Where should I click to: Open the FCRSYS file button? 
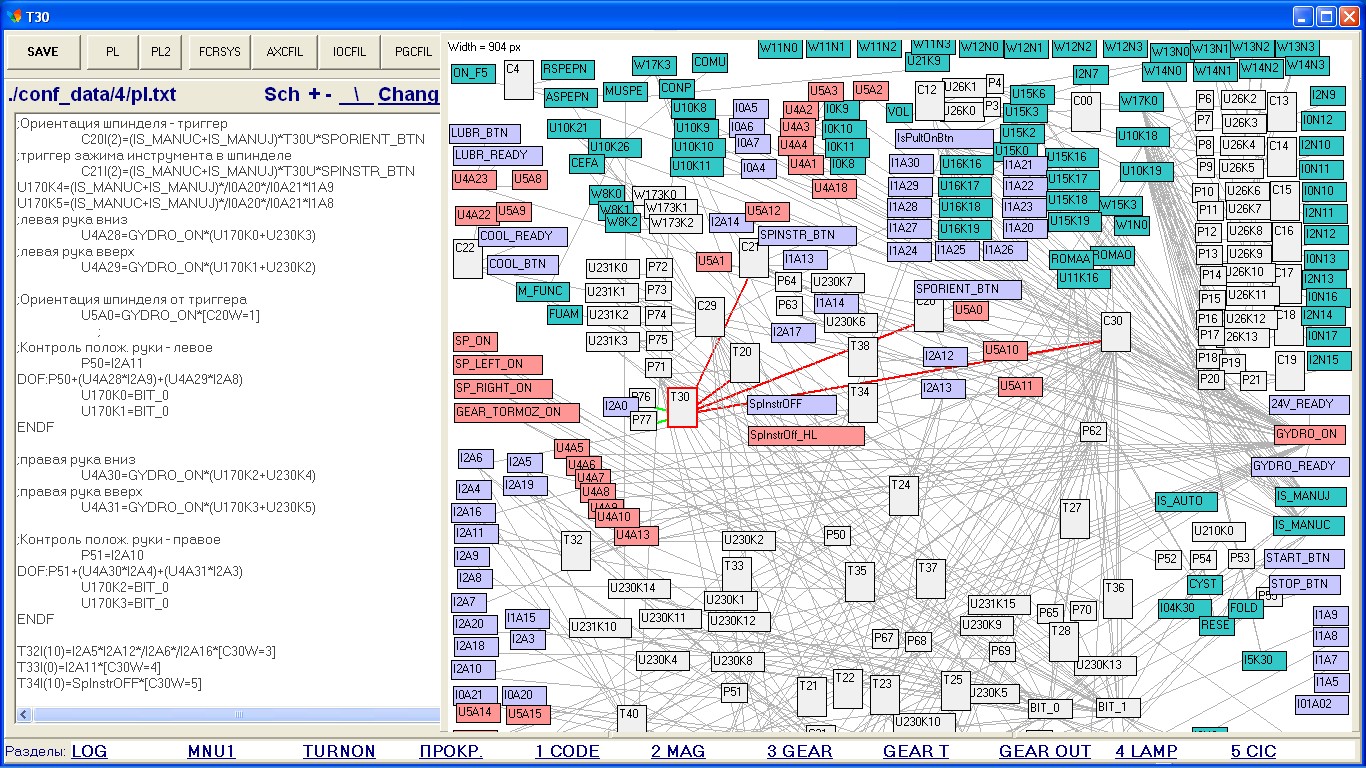click(220, 51)
